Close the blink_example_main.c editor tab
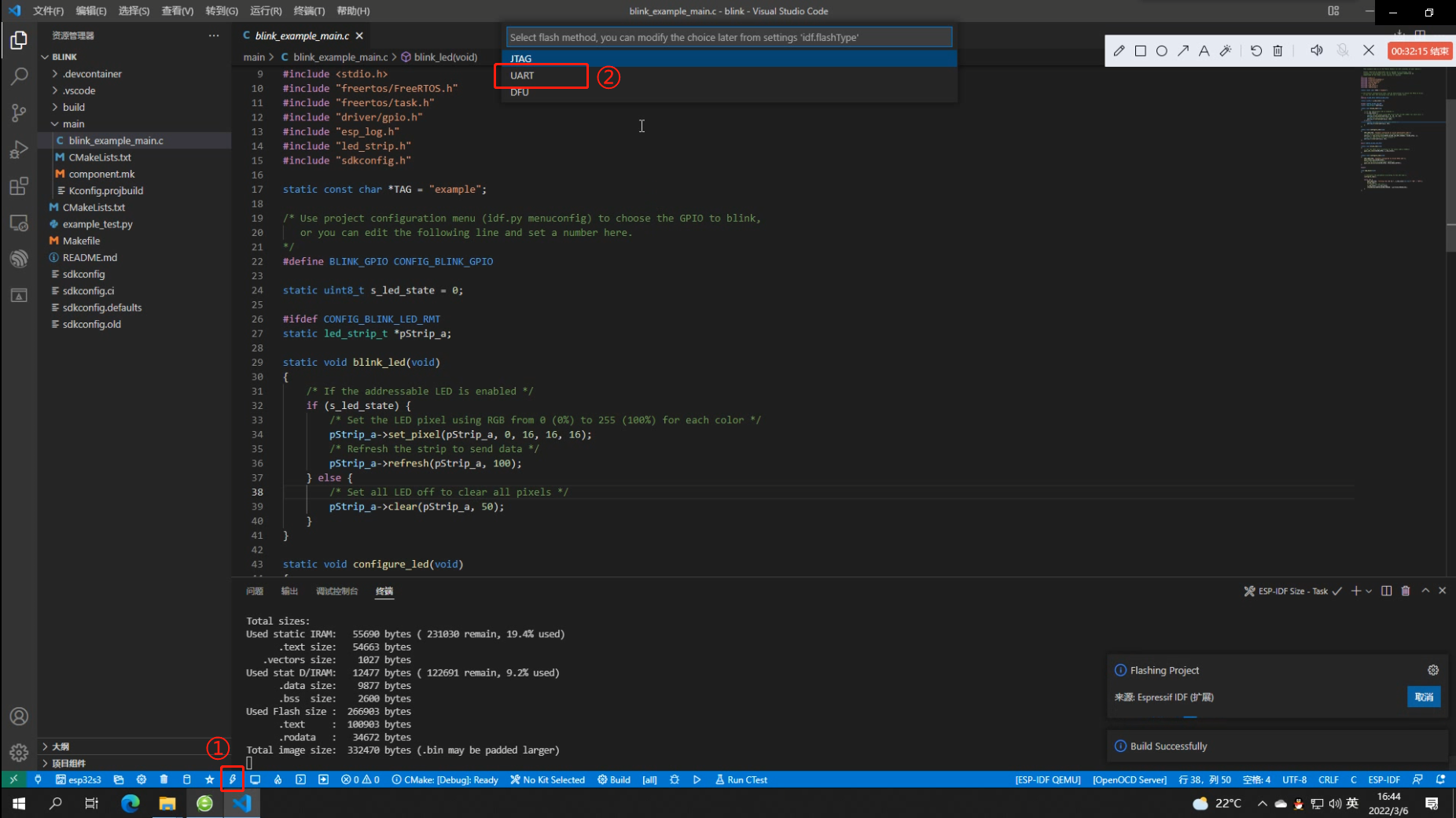 tap(359, 35)
